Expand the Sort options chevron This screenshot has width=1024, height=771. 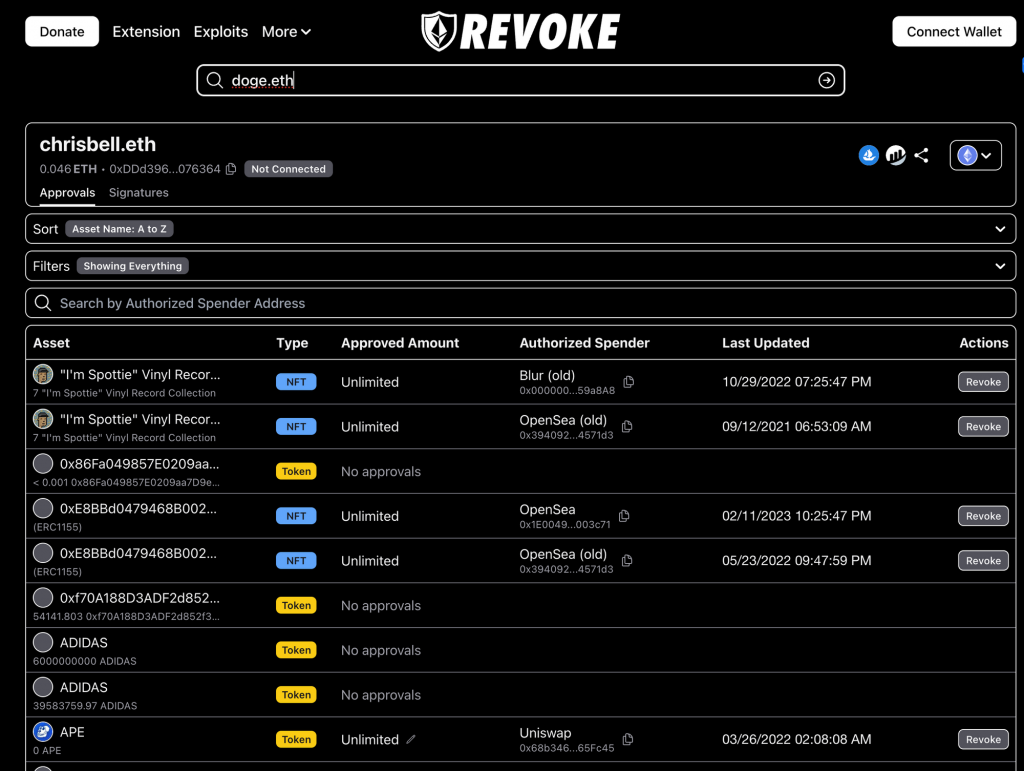tap(1000, 229)
